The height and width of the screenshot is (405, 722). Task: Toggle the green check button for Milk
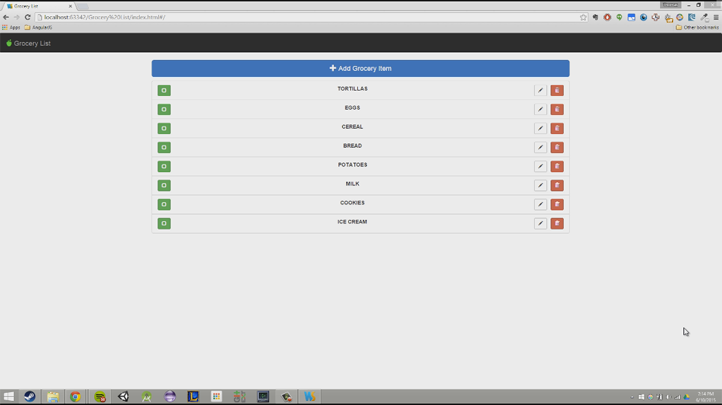pyautogui.click(x=164, y=186)
